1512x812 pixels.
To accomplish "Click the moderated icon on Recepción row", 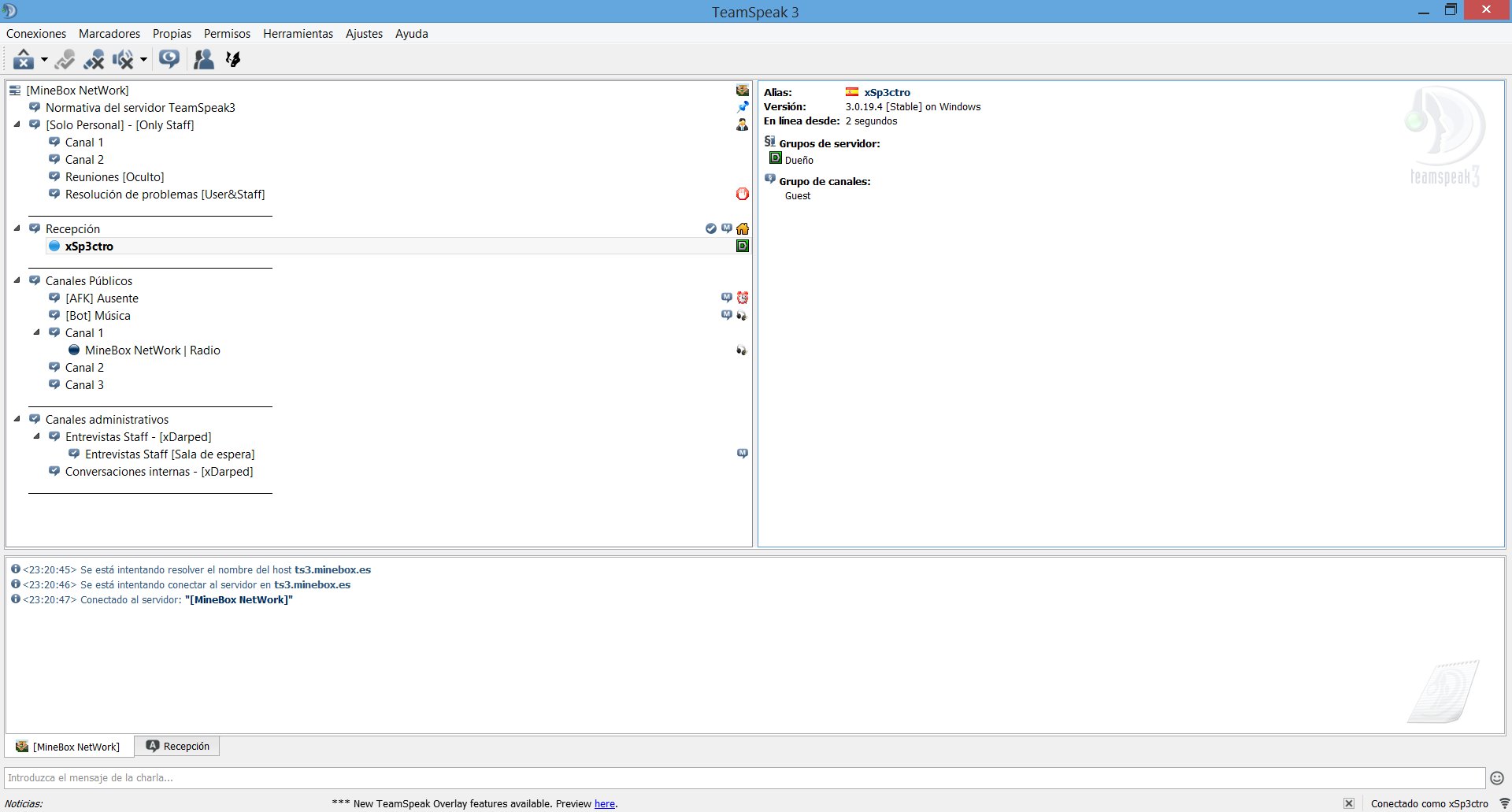I will coord(727,228).
